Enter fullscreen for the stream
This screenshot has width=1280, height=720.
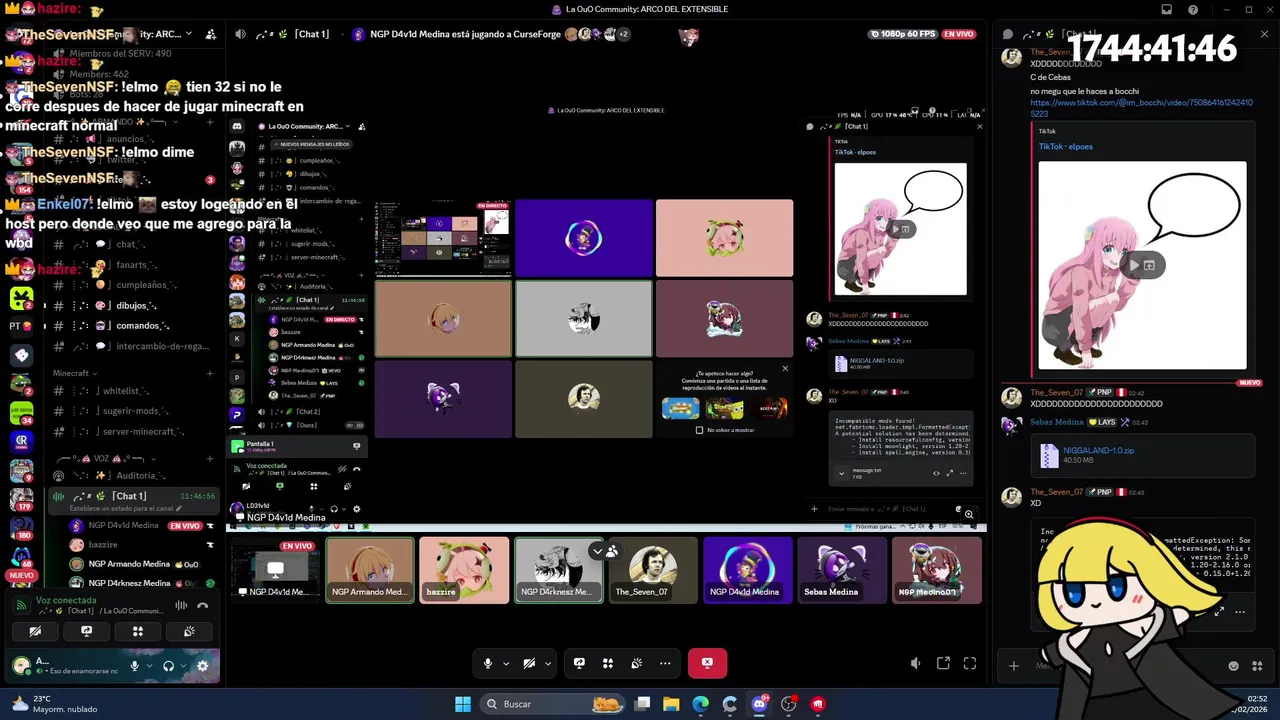[970, 663]
